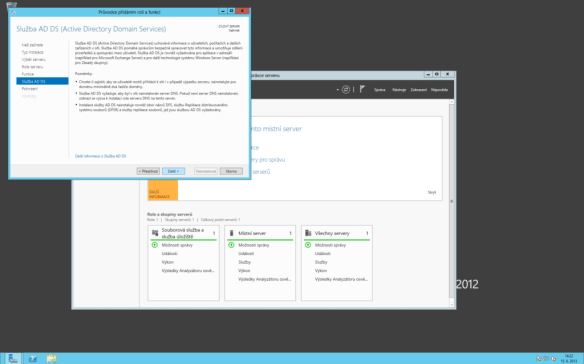Viewport: 584px width, 364px height.
Task: Click Výsledky Analyzátoru in Všechny servery tile
Action: click(342, 279)
